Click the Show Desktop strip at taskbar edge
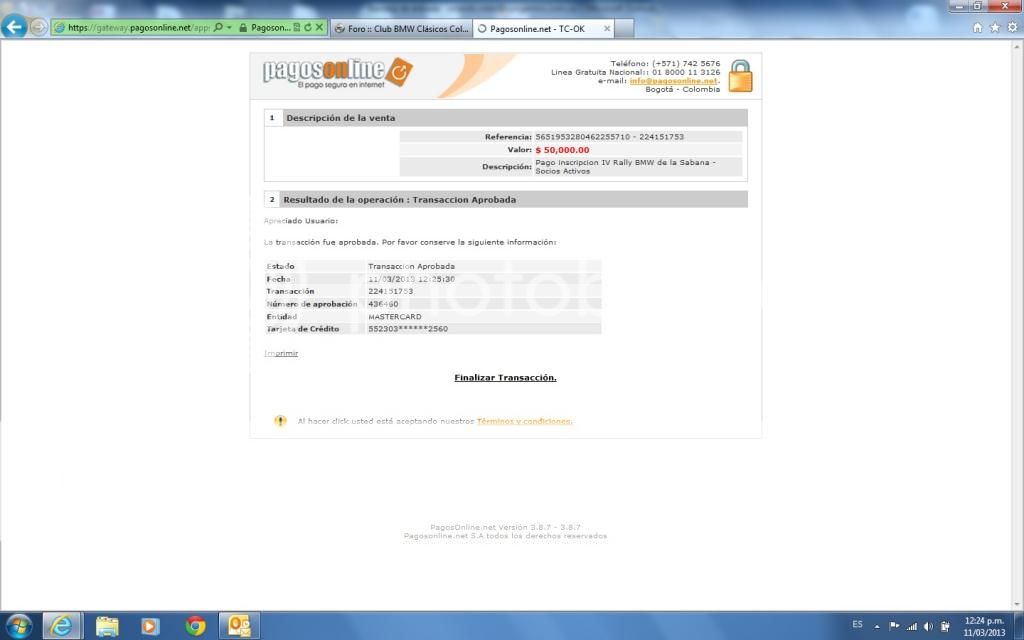Image resolution: width=1024 pixels, height=640 pixels. (1019, 626)
